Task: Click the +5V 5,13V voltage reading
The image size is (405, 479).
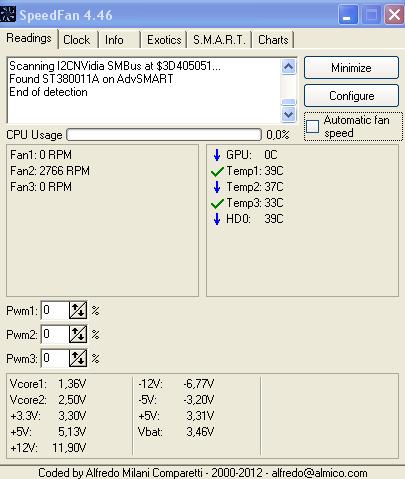Action: tap(48, 432)
